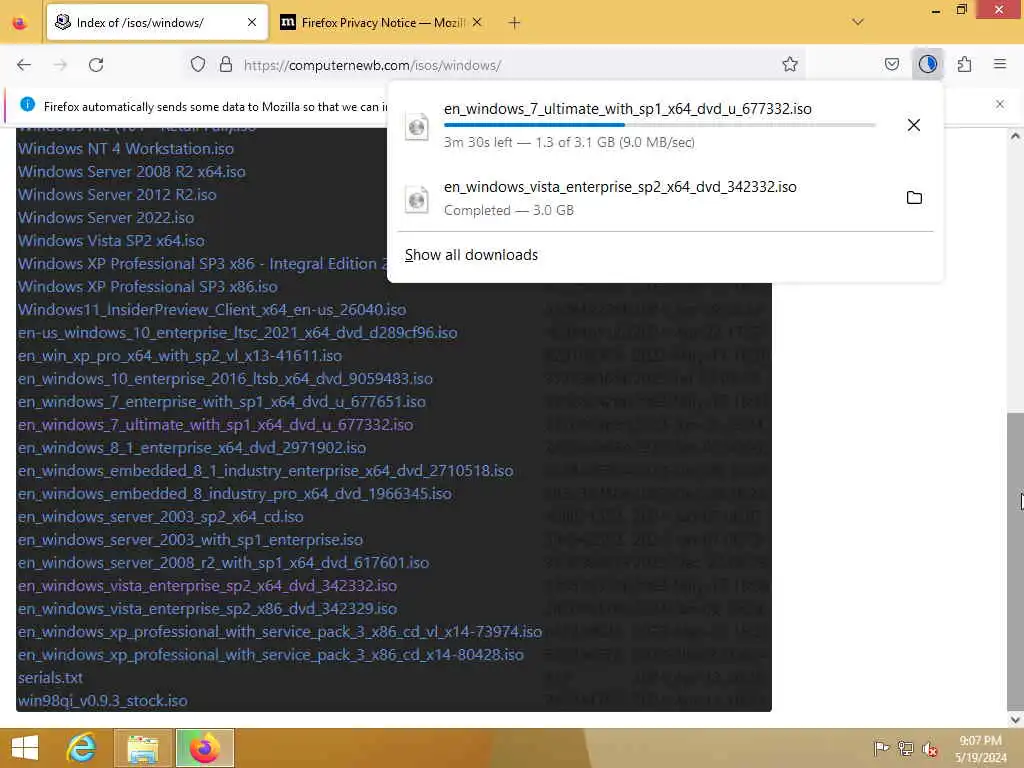Open serials.txt link
Screen dimensions: 1024x768
50,678
